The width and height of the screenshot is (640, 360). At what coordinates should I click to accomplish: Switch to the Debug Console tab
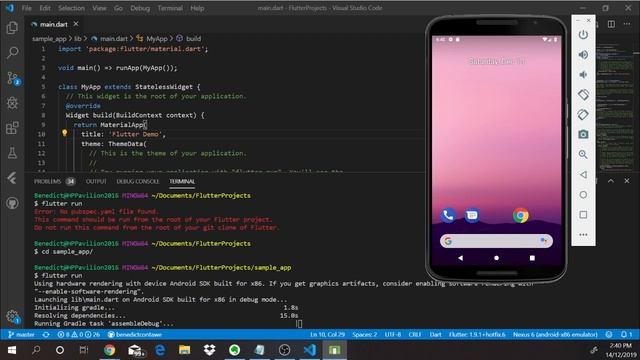point(138,181)
